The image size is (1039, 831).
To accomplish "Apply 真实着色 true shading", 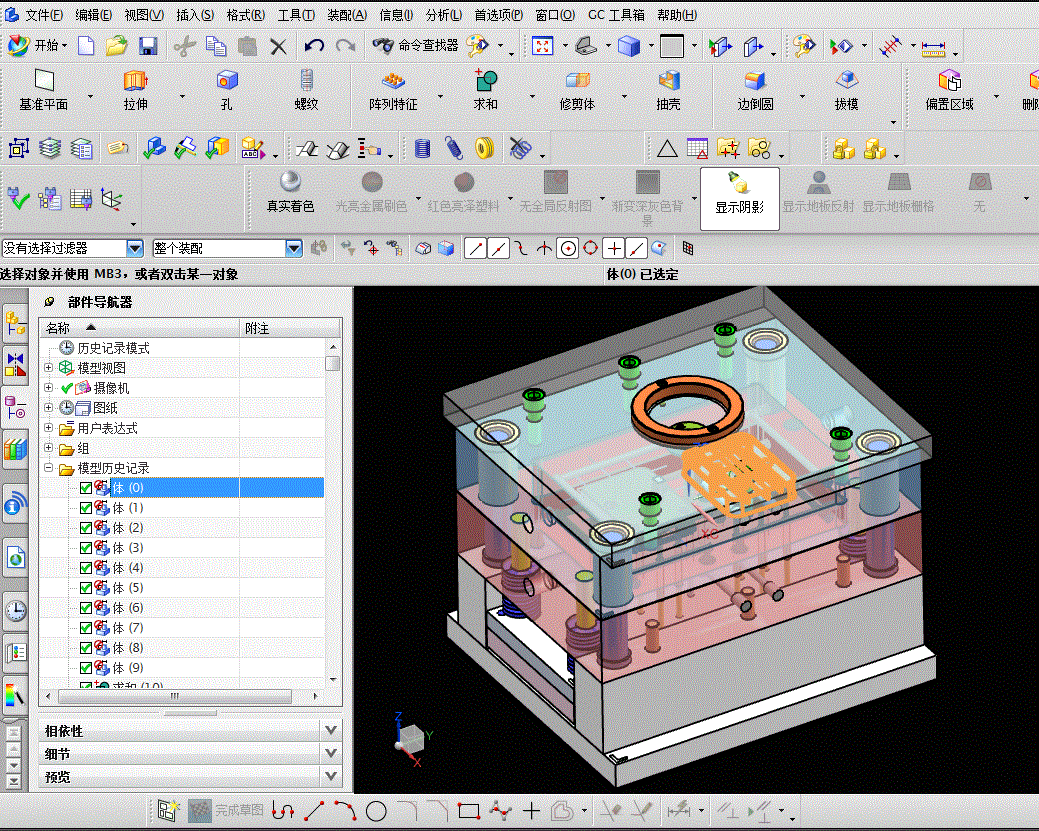I will (x=290, y=192).
